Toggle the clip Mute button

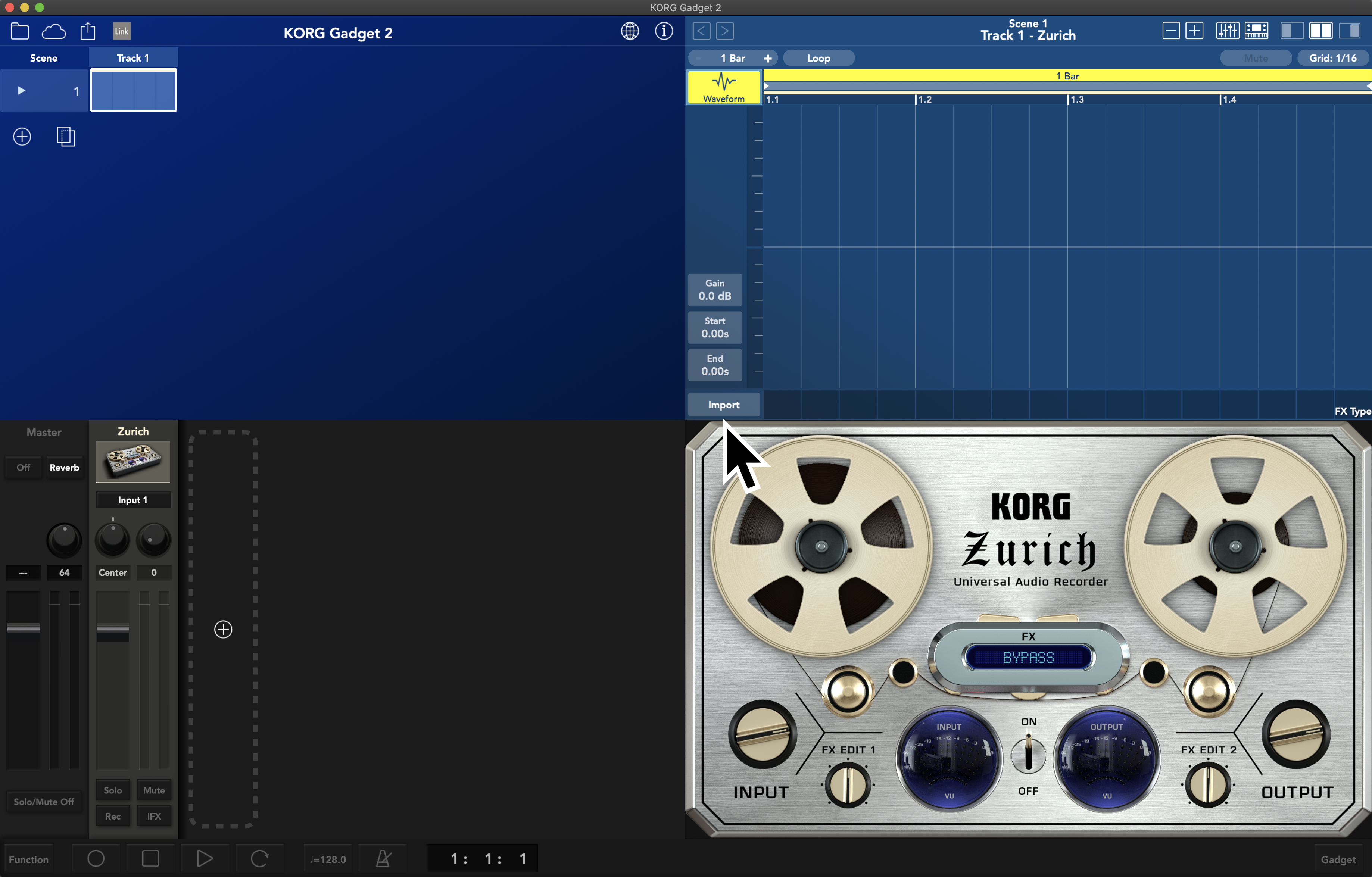[x=1256, y=58]
